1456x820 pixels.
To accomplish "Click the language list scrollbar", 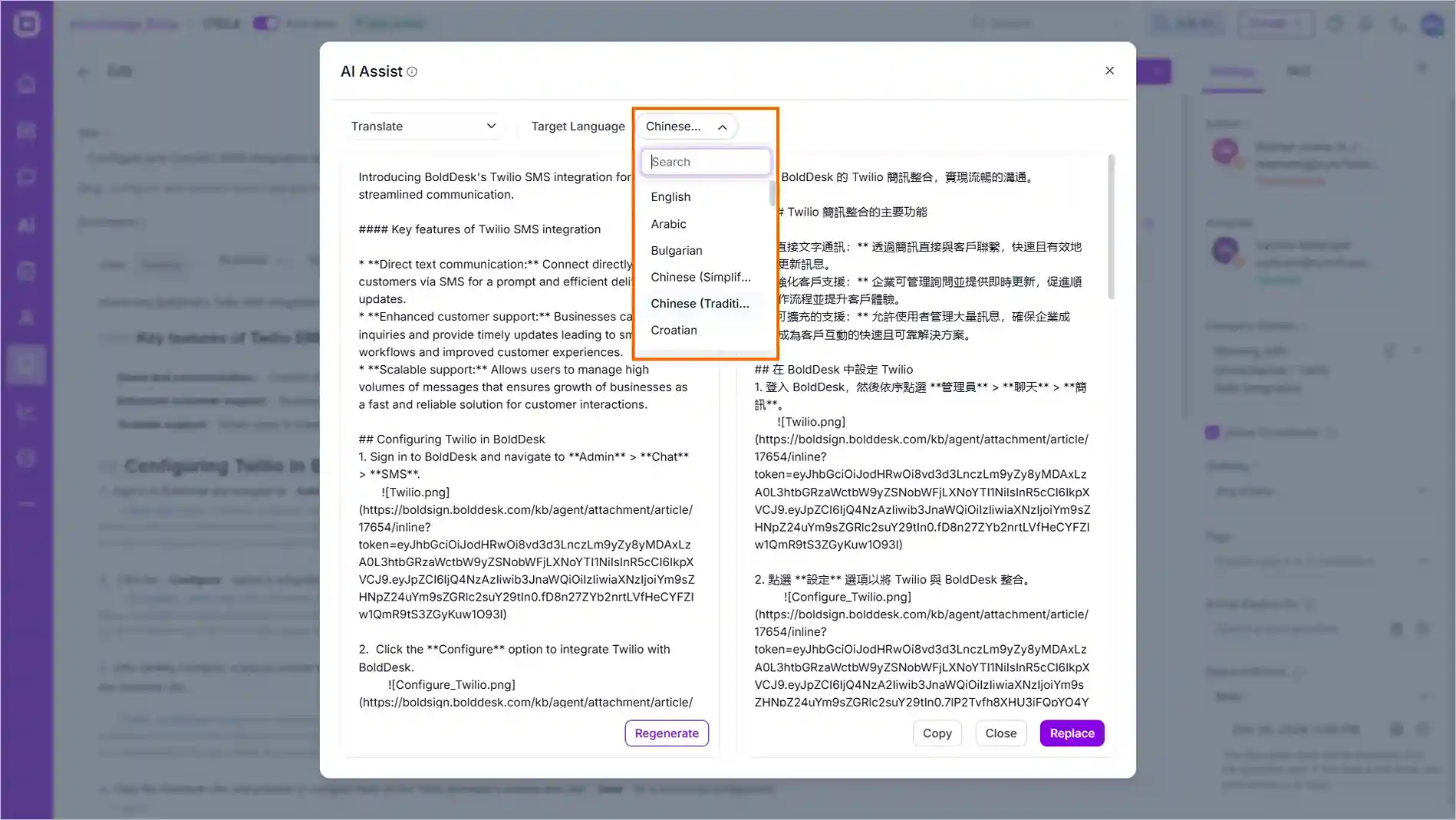I will [772, 193].
